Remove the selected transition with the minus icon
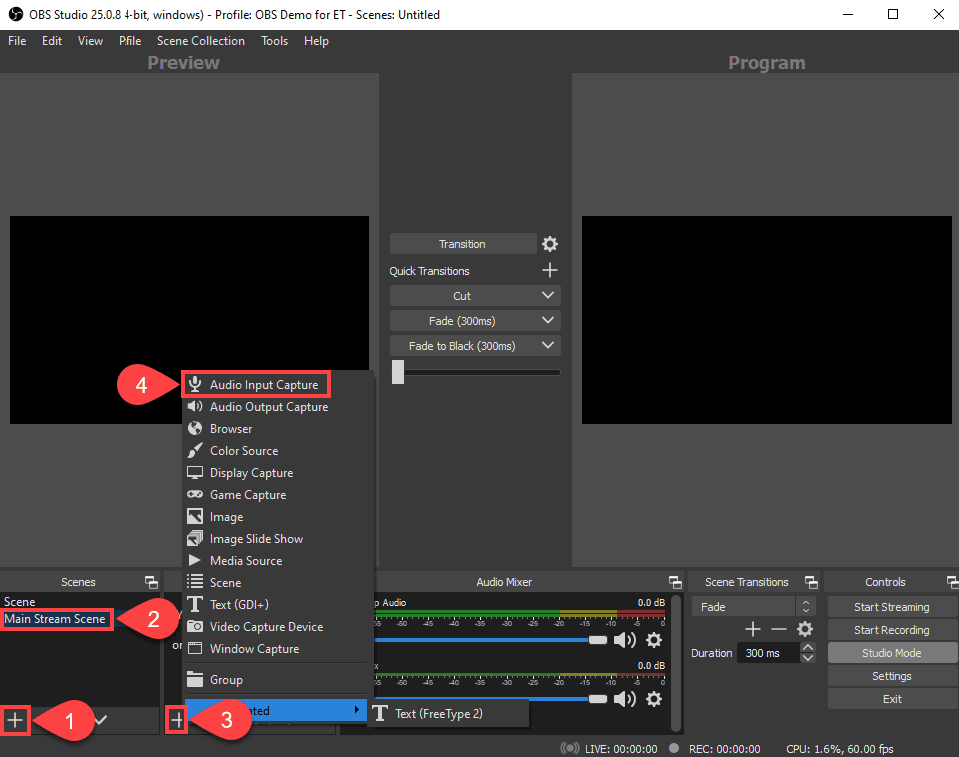 pos(777,629)
